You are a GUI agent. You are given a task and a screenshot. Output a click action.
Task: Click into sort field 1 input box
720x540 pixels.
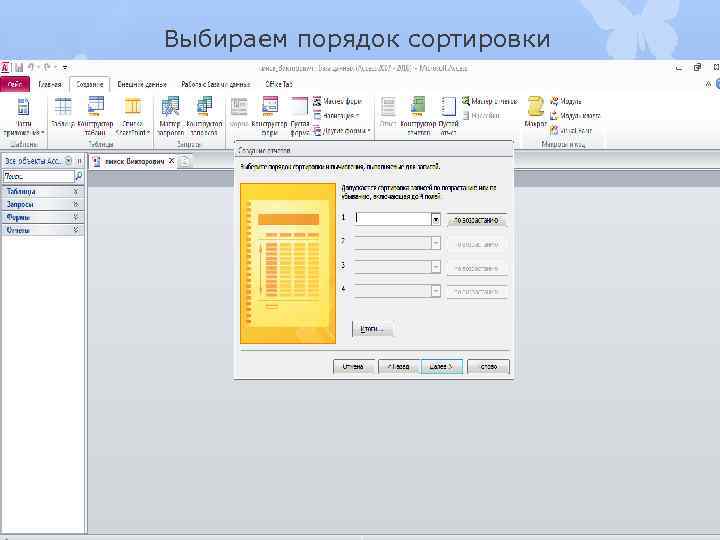click(393, 219)
